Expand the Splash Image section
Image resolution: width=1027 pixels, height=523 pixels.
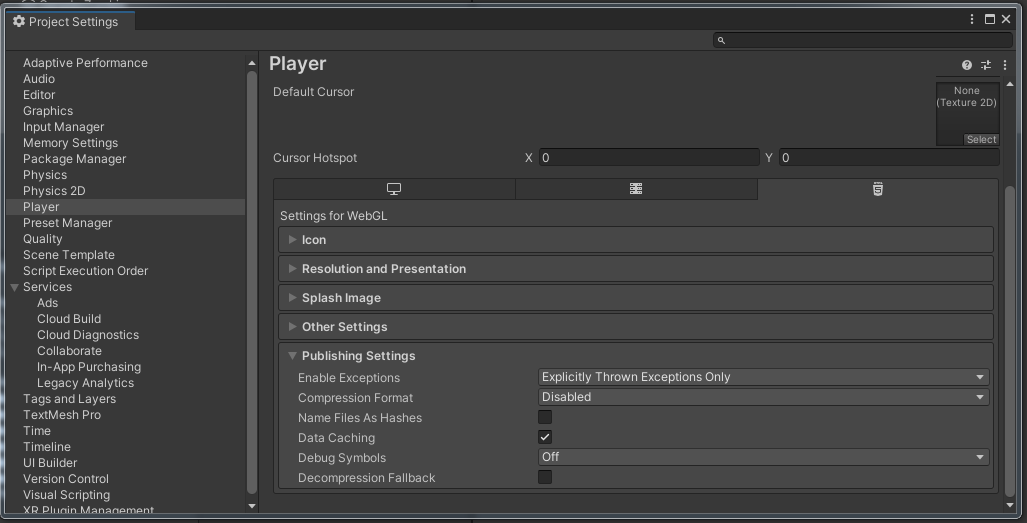[x=635, y=298]
